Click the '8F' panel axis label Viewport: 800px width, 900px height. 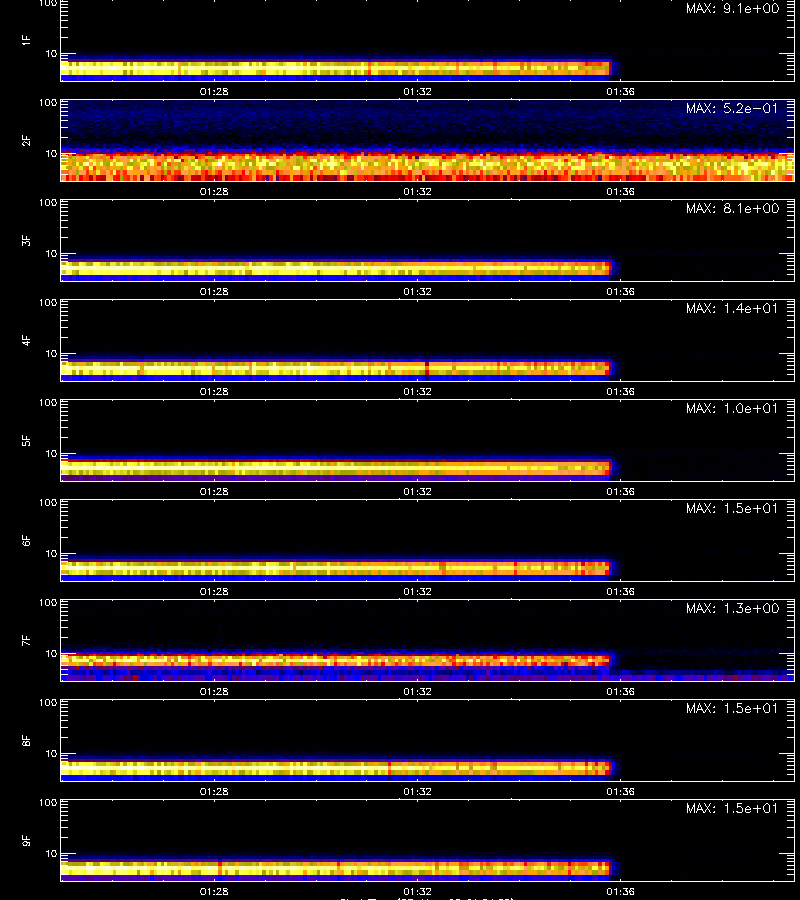(x=26, y=740)
